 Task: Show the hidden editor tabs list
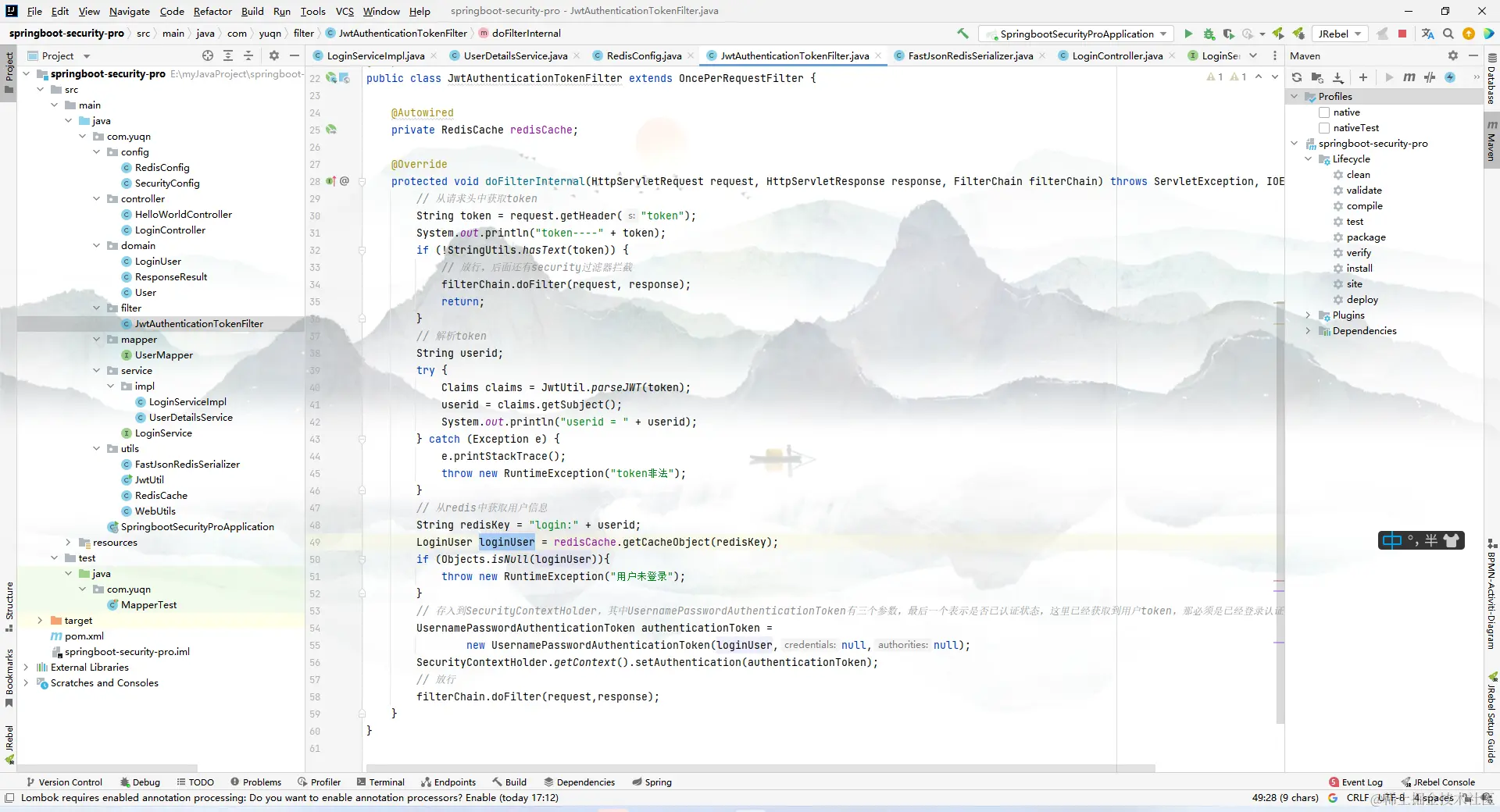pos(1253,55)
